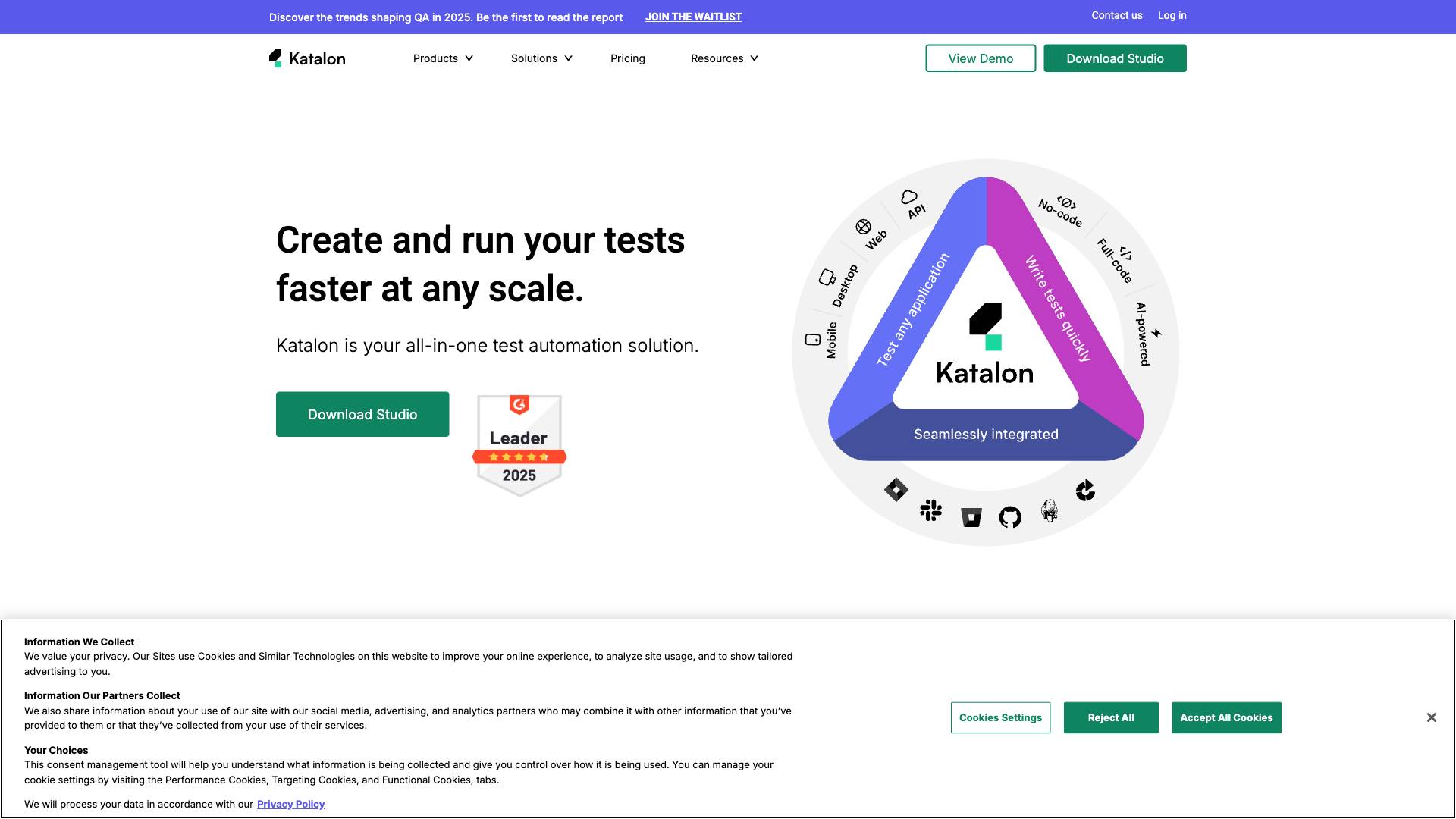Click the Mobile device icon
The image size is (1456, 819).
pos(813,340)
